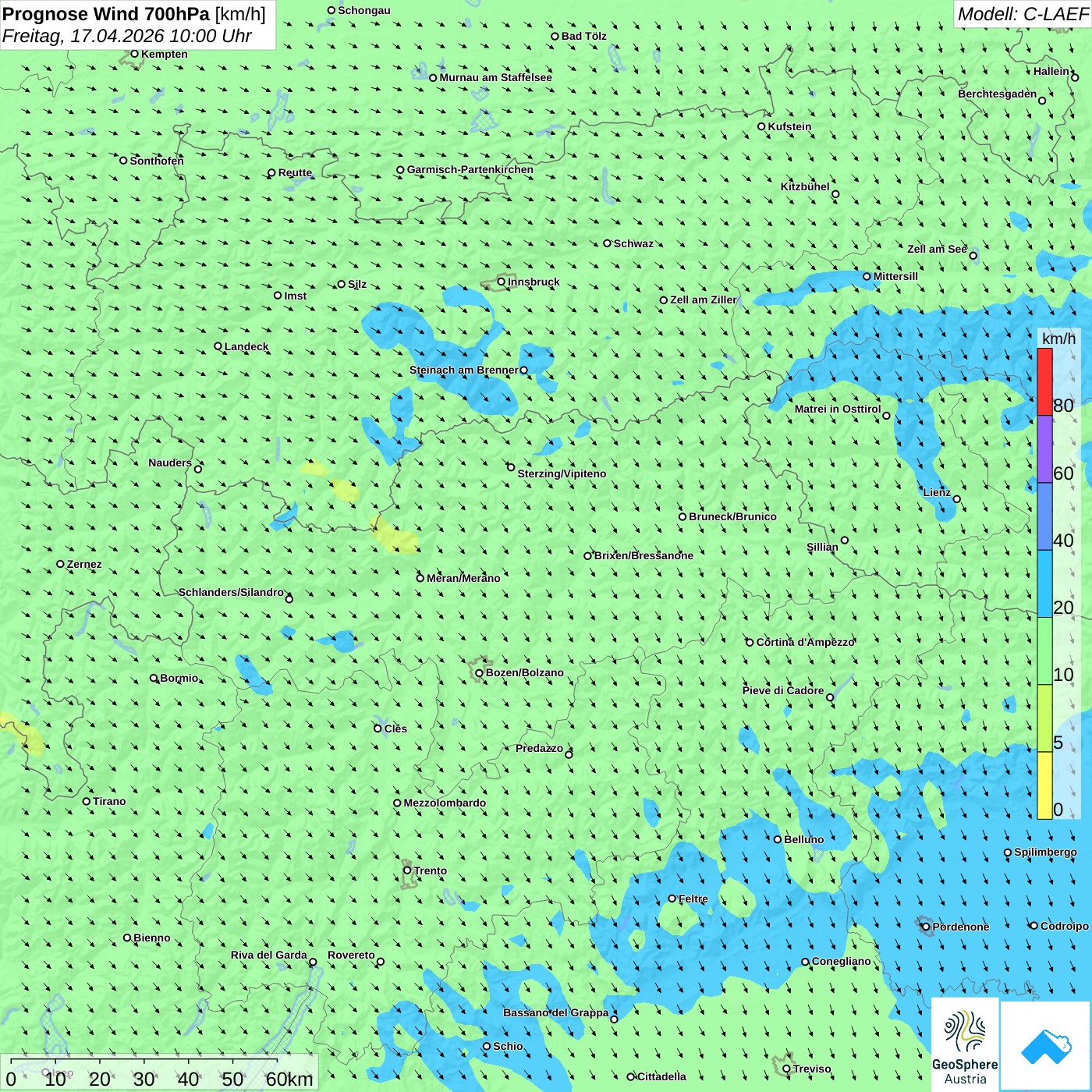Viewport: 1092px width, 1092px height.
Task: Click the Brixen/Bressanone label
Action: point(643,555)
